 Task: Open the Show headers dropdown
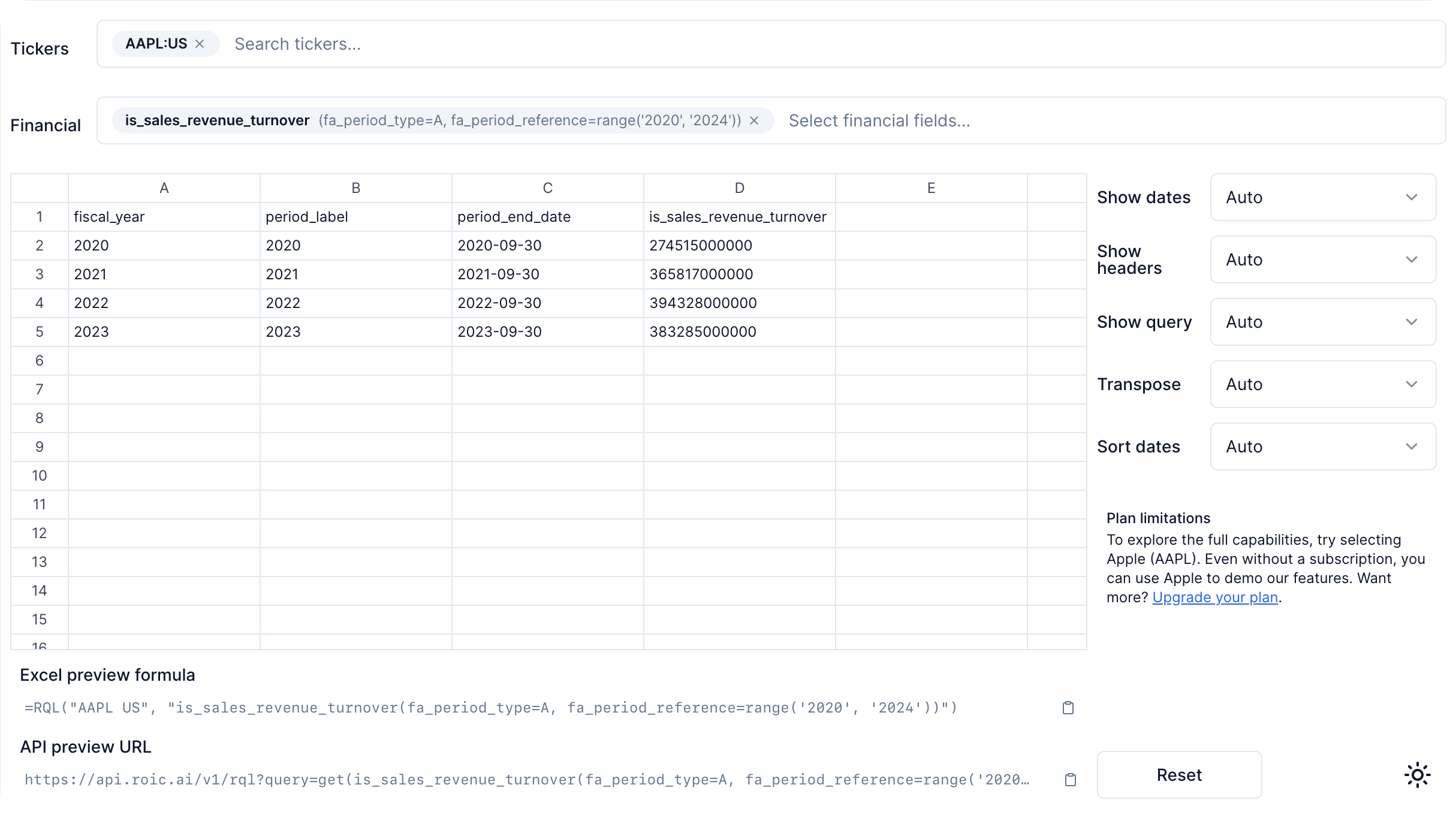click(1322, 259)
